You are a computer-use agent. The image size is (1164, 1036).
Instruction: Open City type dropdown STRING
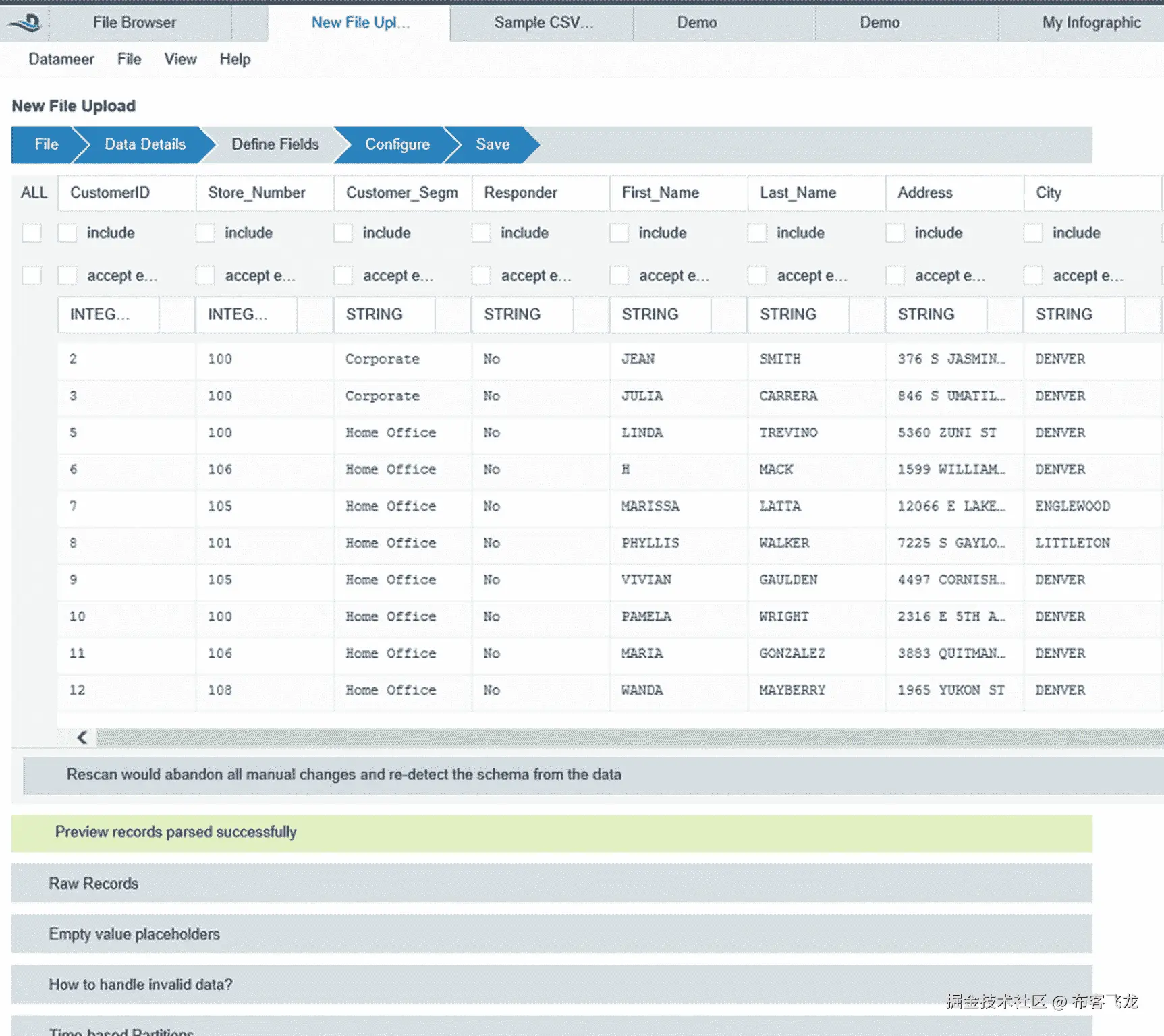click(1092, 314)
